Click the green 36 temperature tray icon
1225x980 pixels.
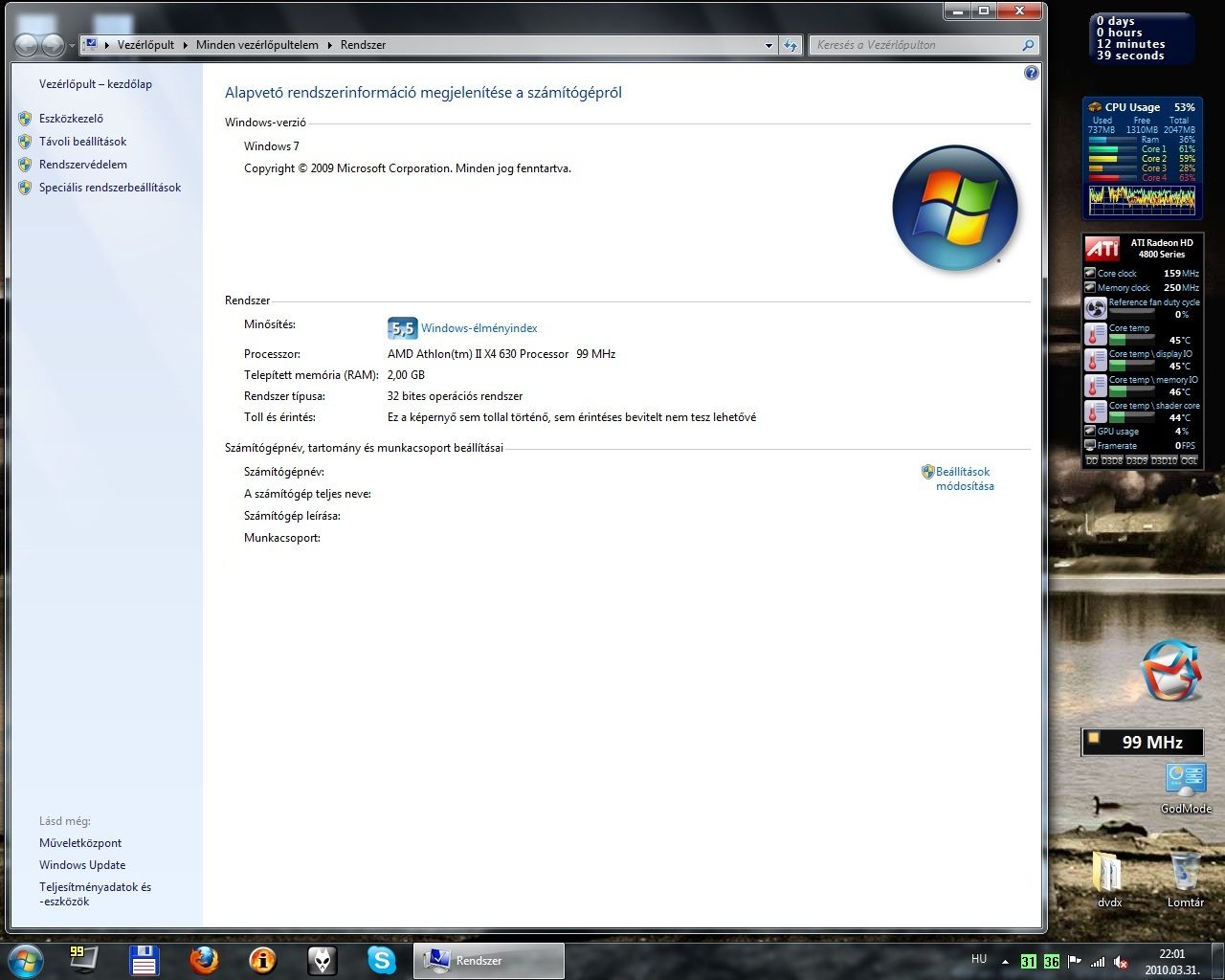point(1052,962)
